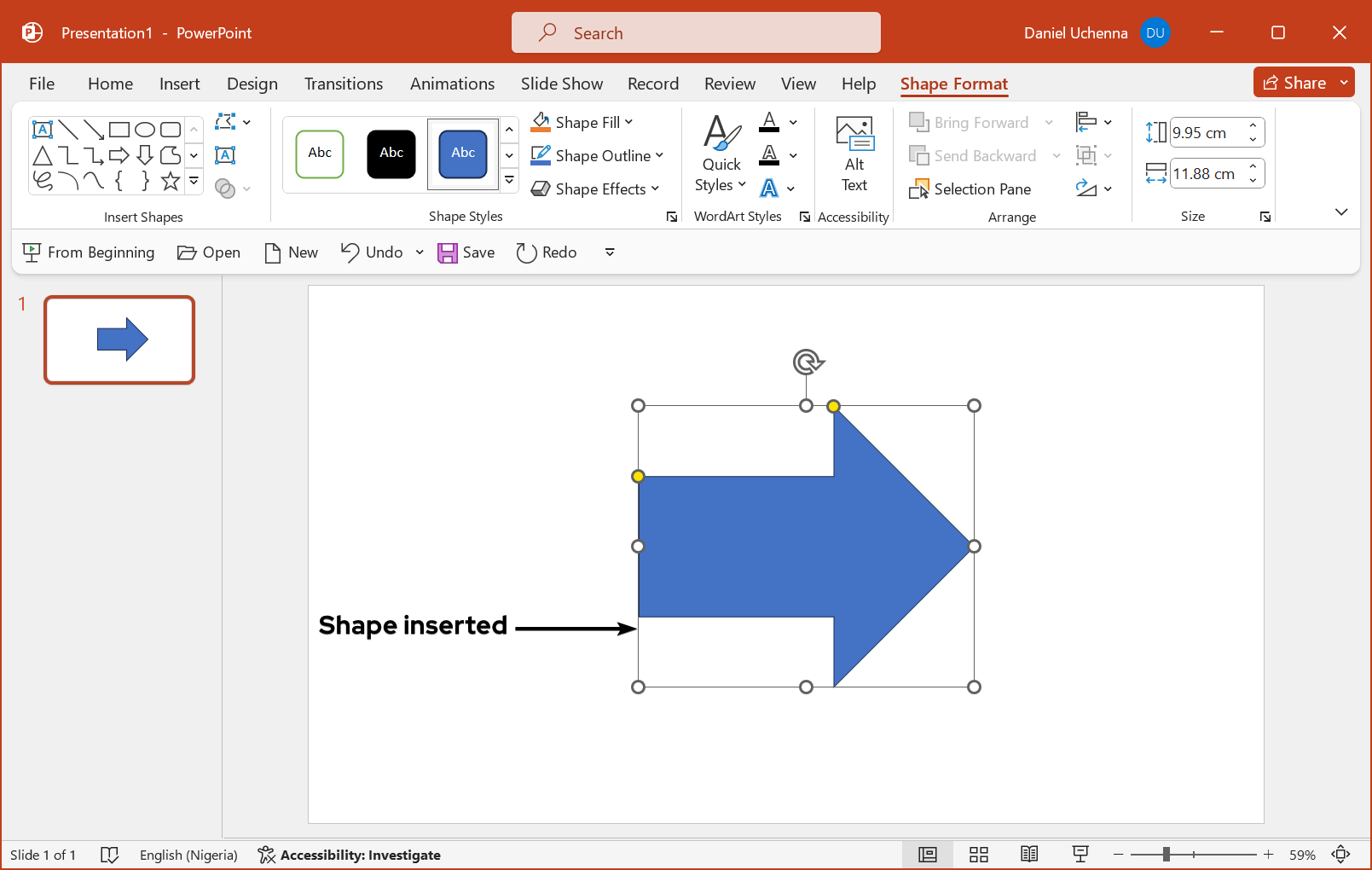The image size is (1372, 870).
Task: Select the oval shape tool
Action: click(x=145, y=130)
